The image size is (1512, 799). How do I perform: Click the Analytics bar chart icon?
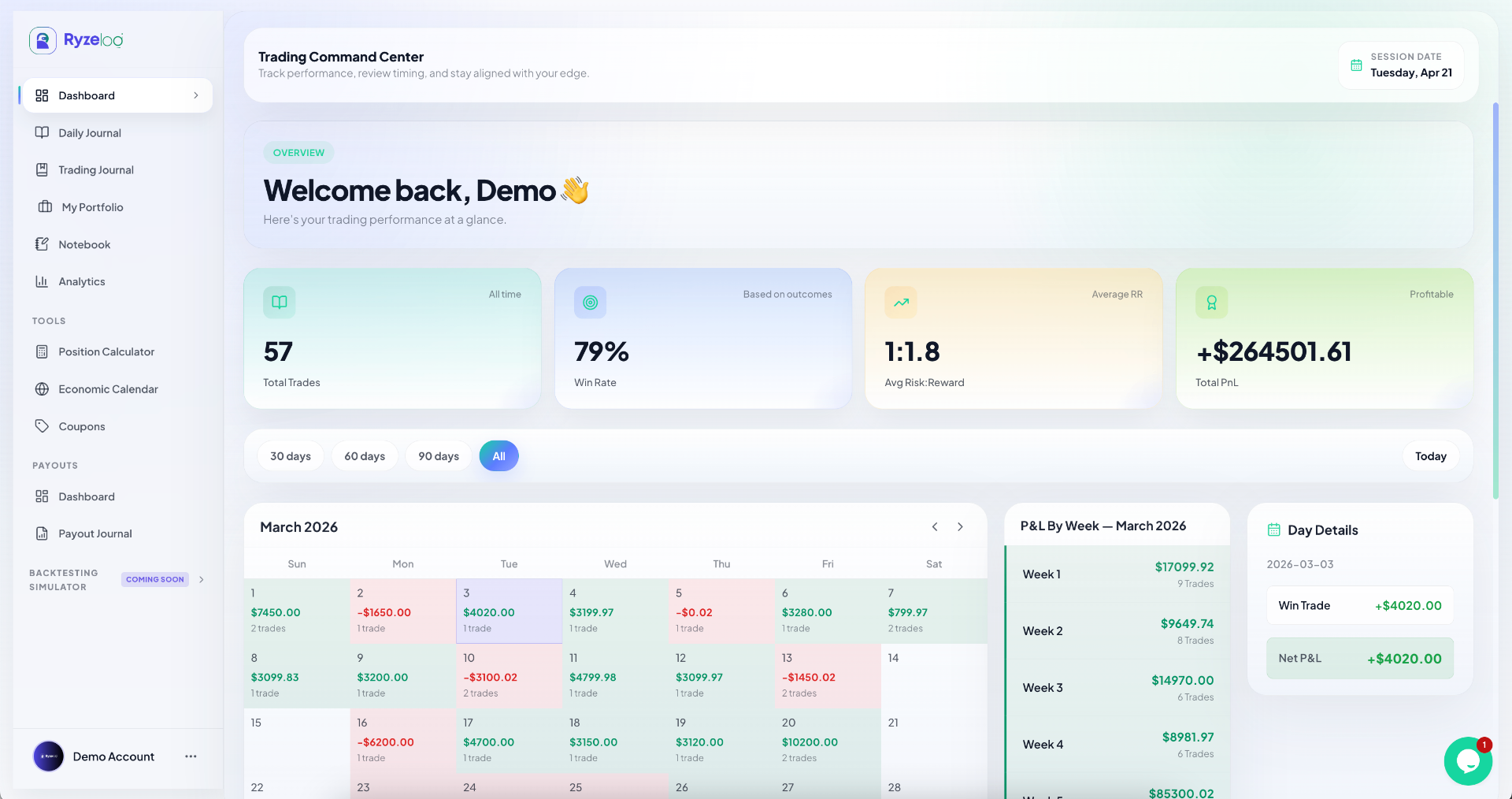[42, 281]
